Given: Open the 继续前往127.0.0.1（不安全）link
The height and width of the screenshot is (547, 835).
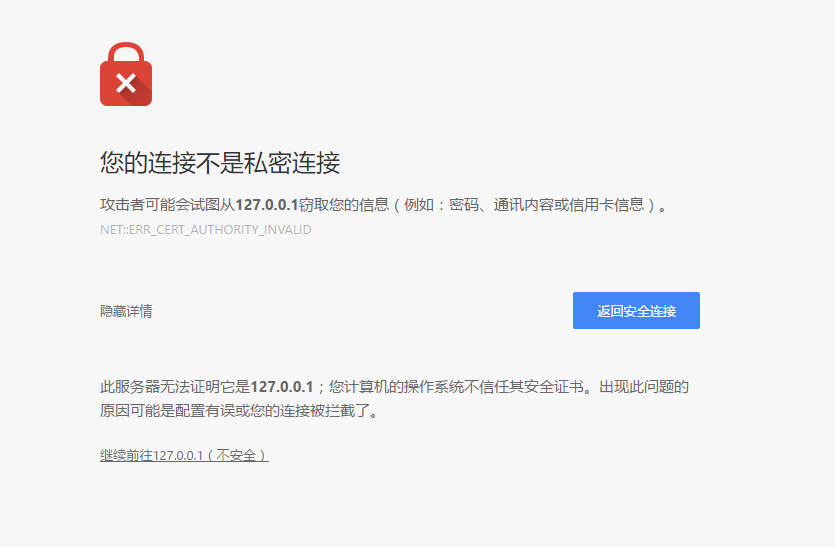Looking at the screenshot, I should (184, 455).
